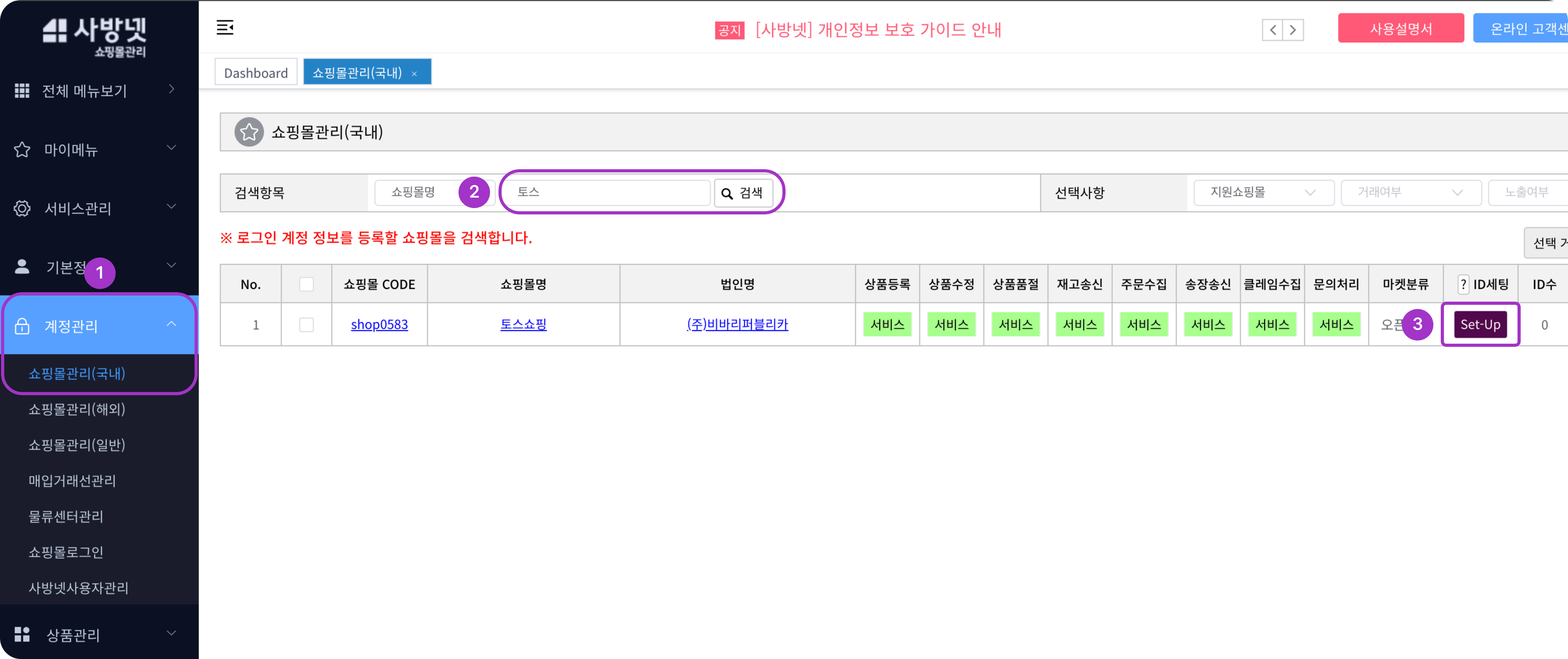Switch to the Dashboard tab
This screenshot has width=1568, height=659.
point(256,73)
